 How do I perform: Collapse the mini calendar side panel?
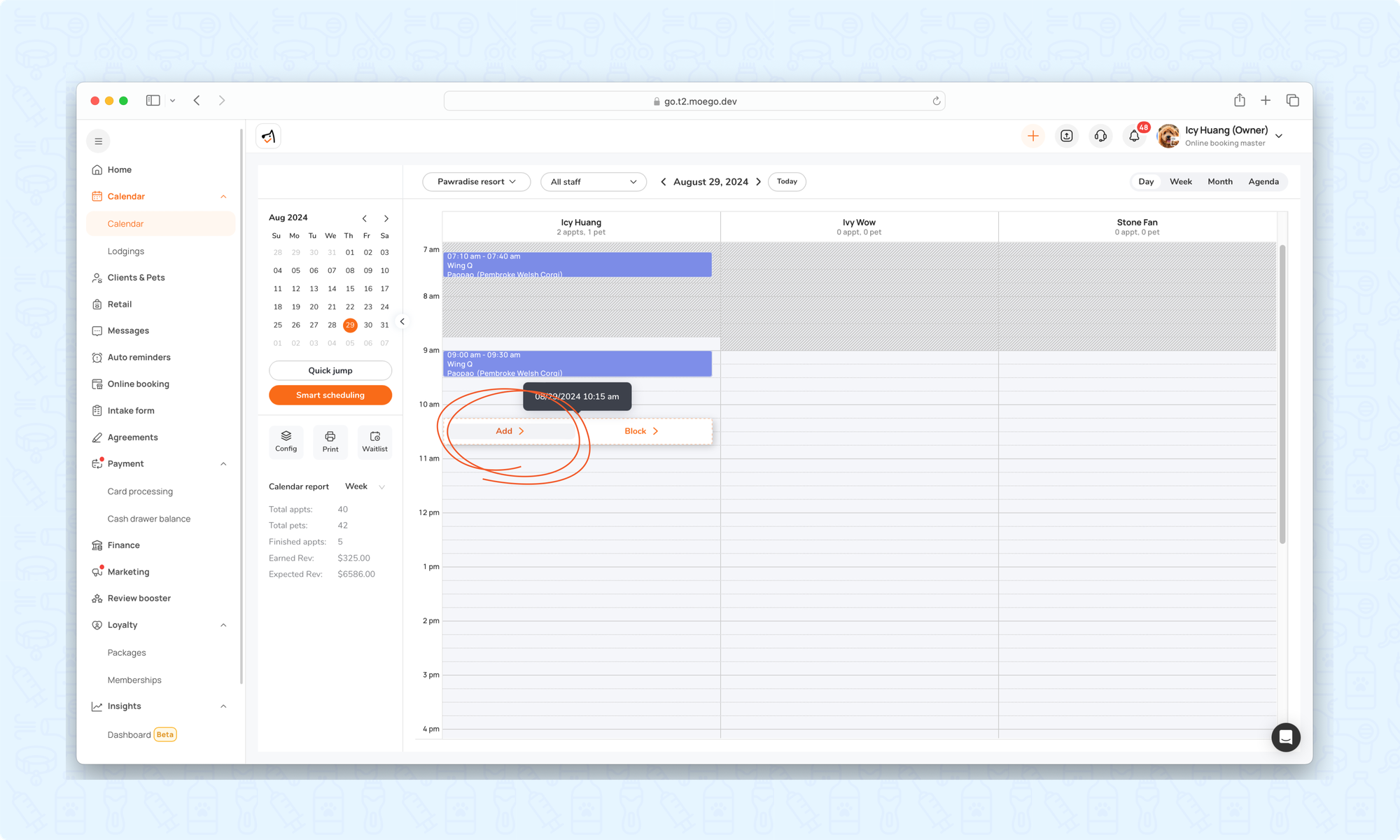click(x=402, y=321)
